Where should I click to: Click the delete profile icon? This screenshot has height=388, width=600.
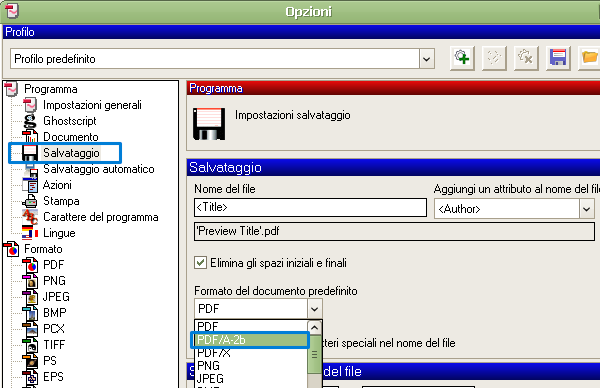[x=526, y=58]
